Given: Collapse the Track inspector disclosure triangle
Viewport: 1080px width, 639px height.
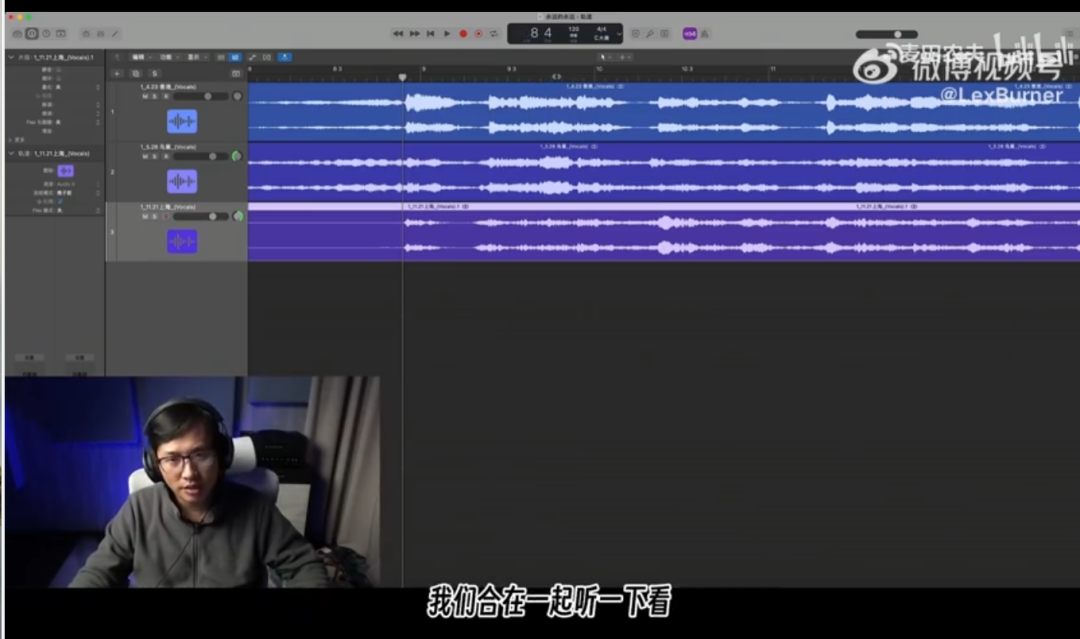Looking at the screenshot, I should coord(11,154).
